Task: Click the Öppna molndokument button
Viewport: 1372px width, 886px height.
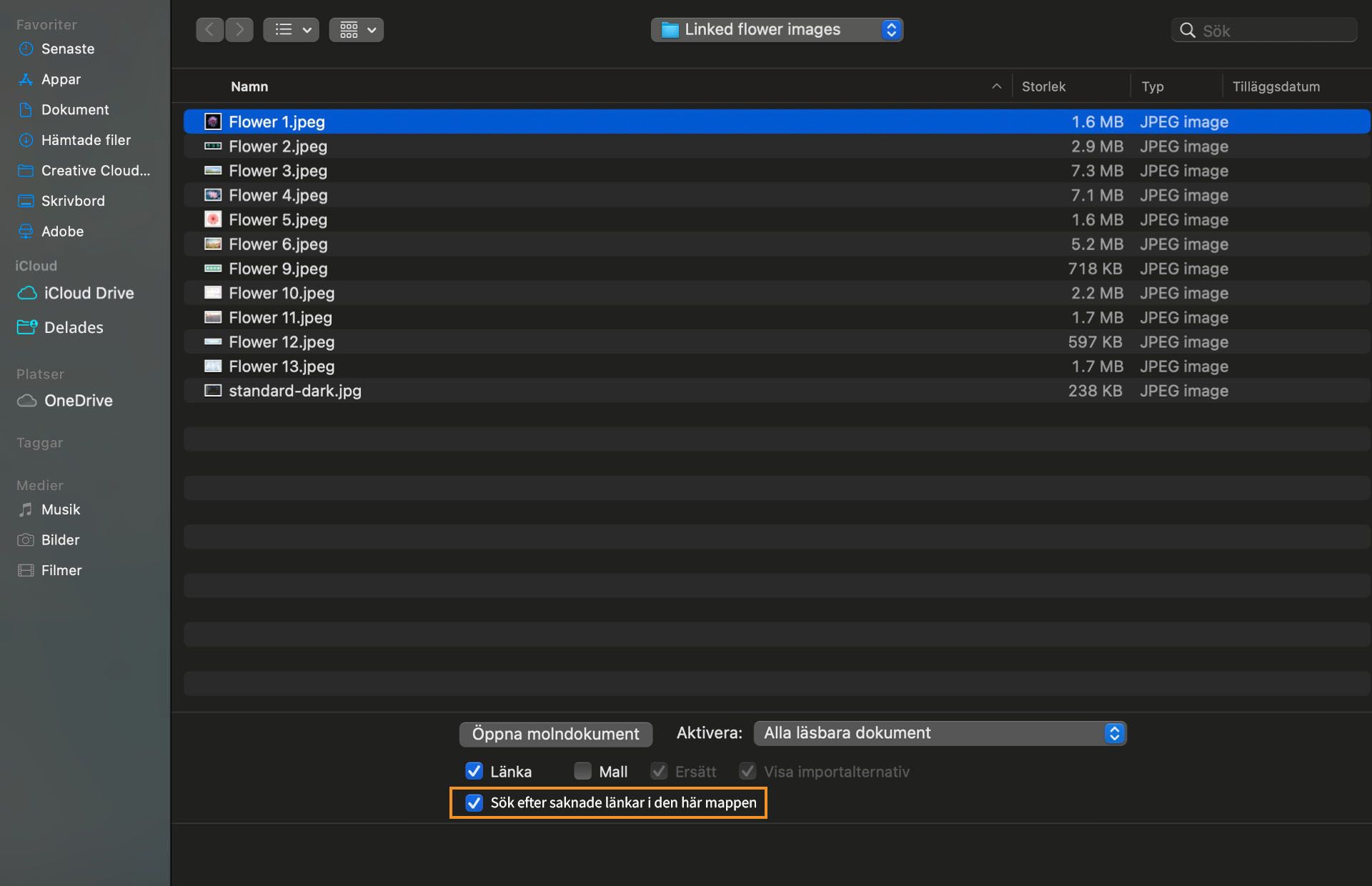Action: point(555,735)
